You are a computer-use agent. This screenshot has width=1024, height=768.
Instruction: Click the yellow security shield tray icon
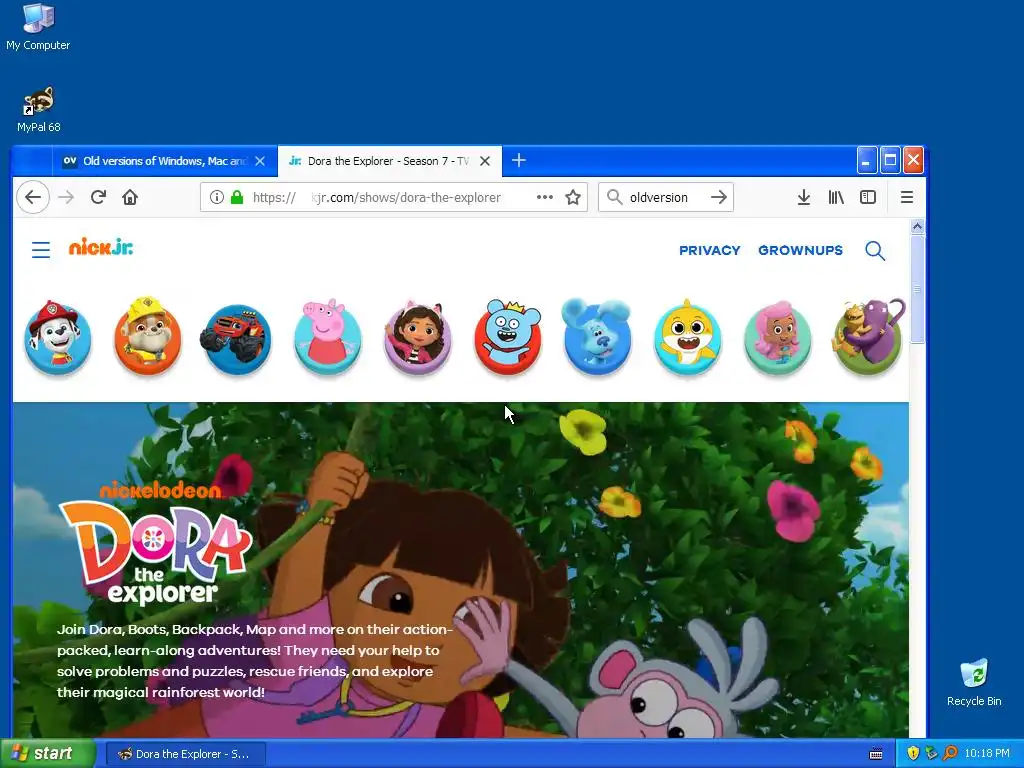pyautogui.click(x=912, y=754)
